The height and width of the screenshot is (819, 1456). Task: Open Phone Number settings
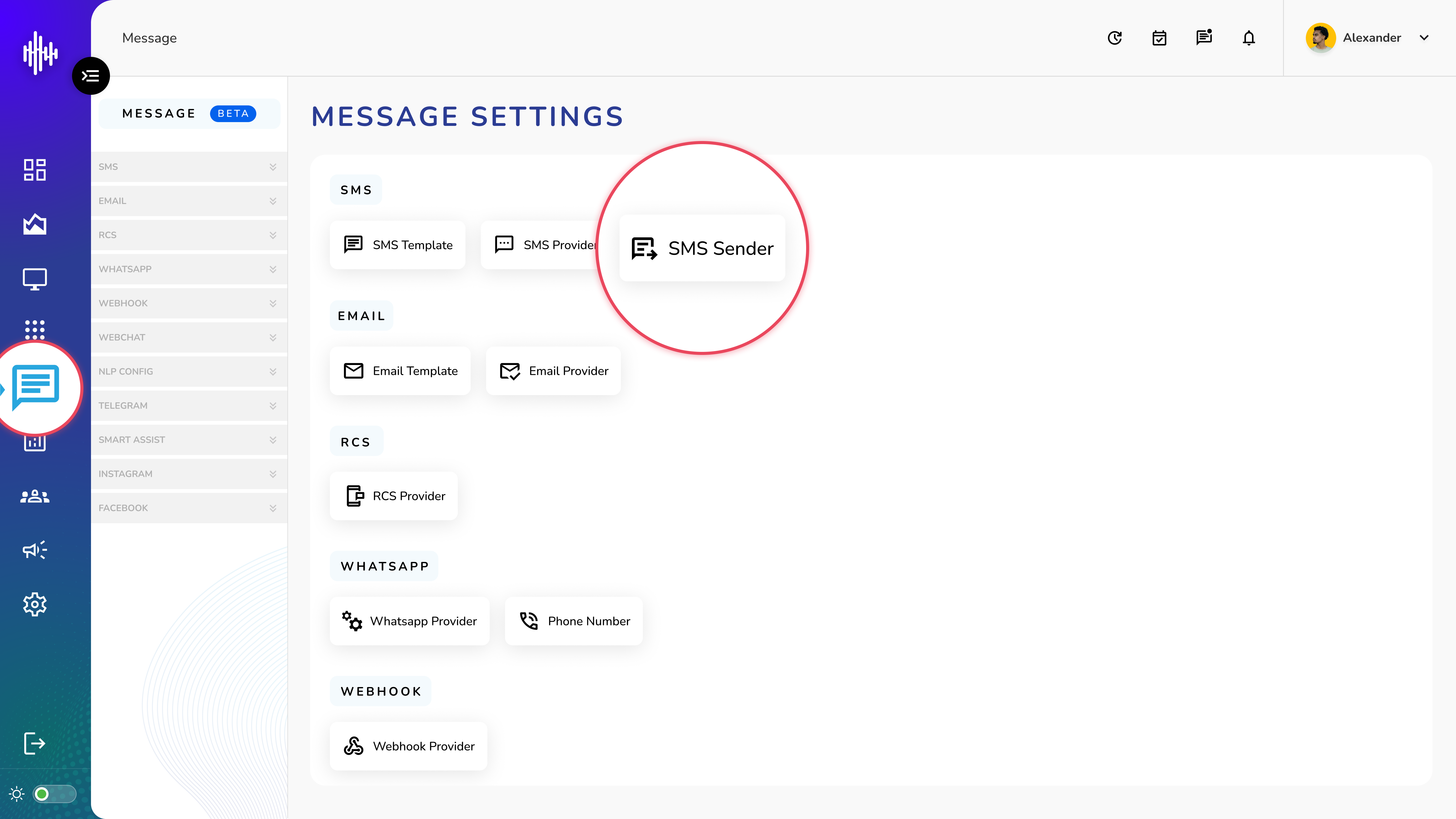pos(574,621)
